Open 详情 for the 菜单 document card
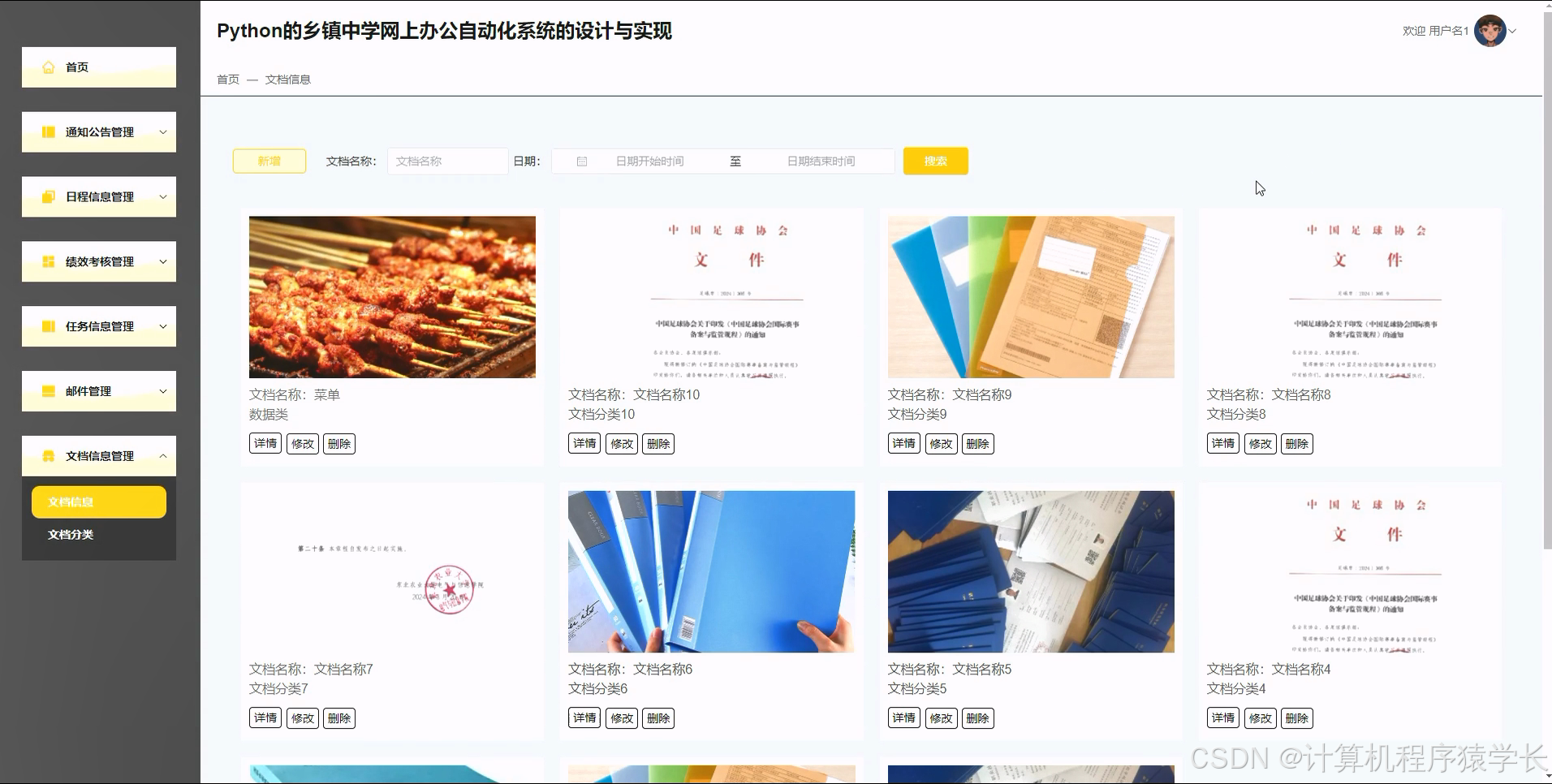Screen dimensions: 1552x784 pos(265,443)
